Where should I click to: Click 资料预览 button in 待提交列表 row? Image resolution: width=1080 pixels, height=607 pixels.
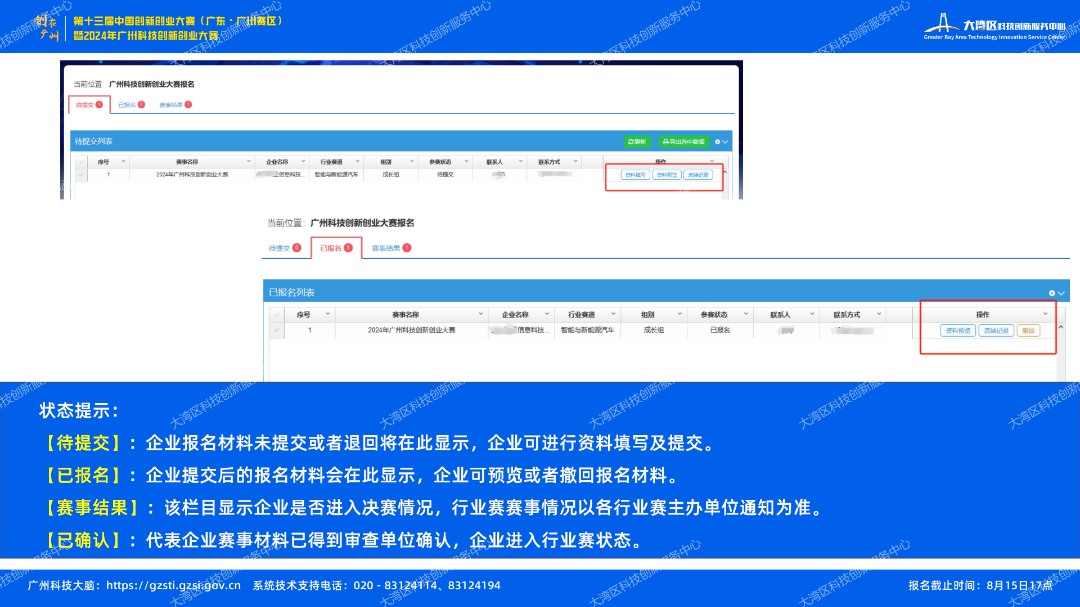coord(666,175)
